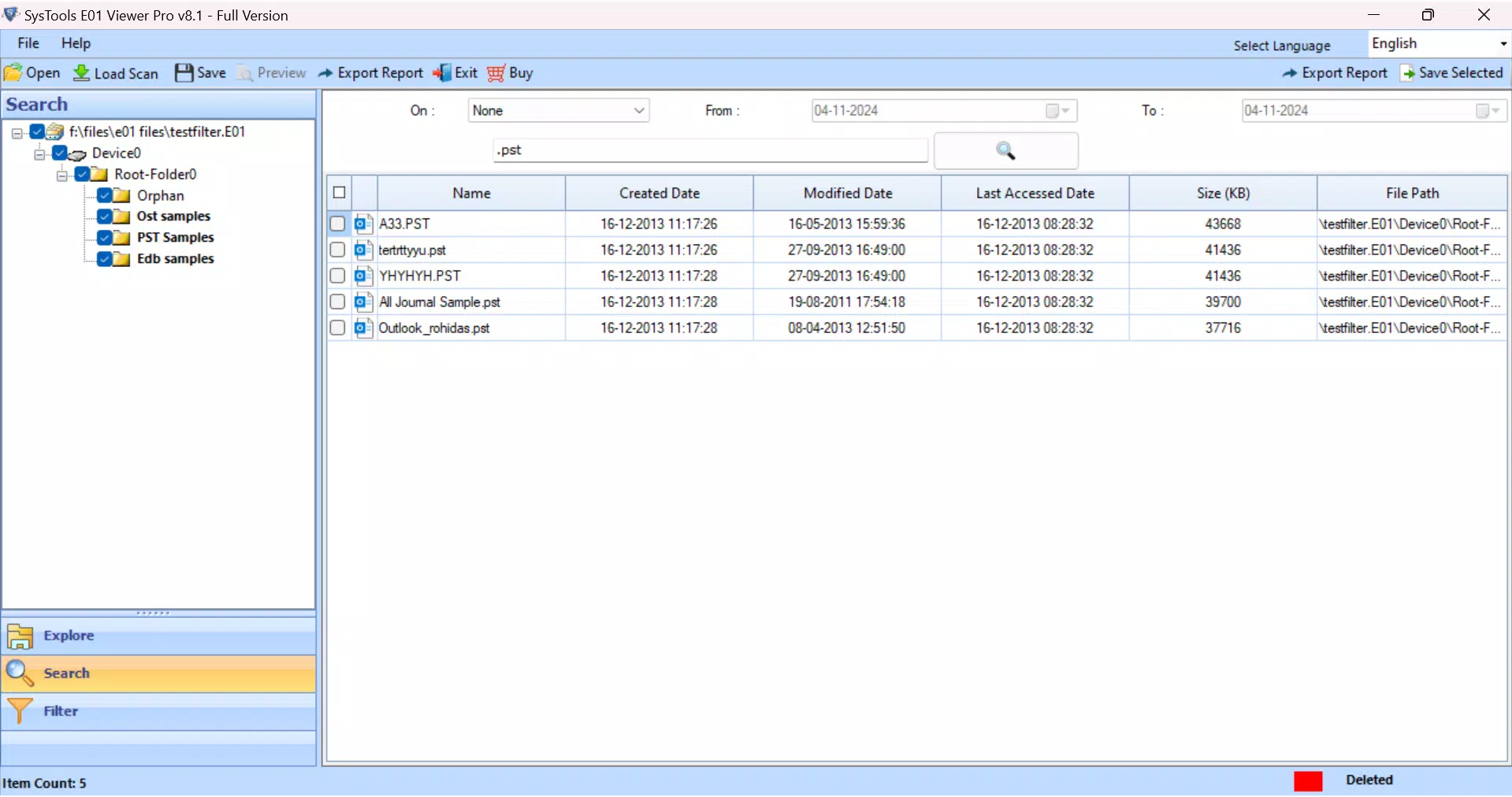Tick the checkbox for All Journal Sample.pst

tap(338, 302)
